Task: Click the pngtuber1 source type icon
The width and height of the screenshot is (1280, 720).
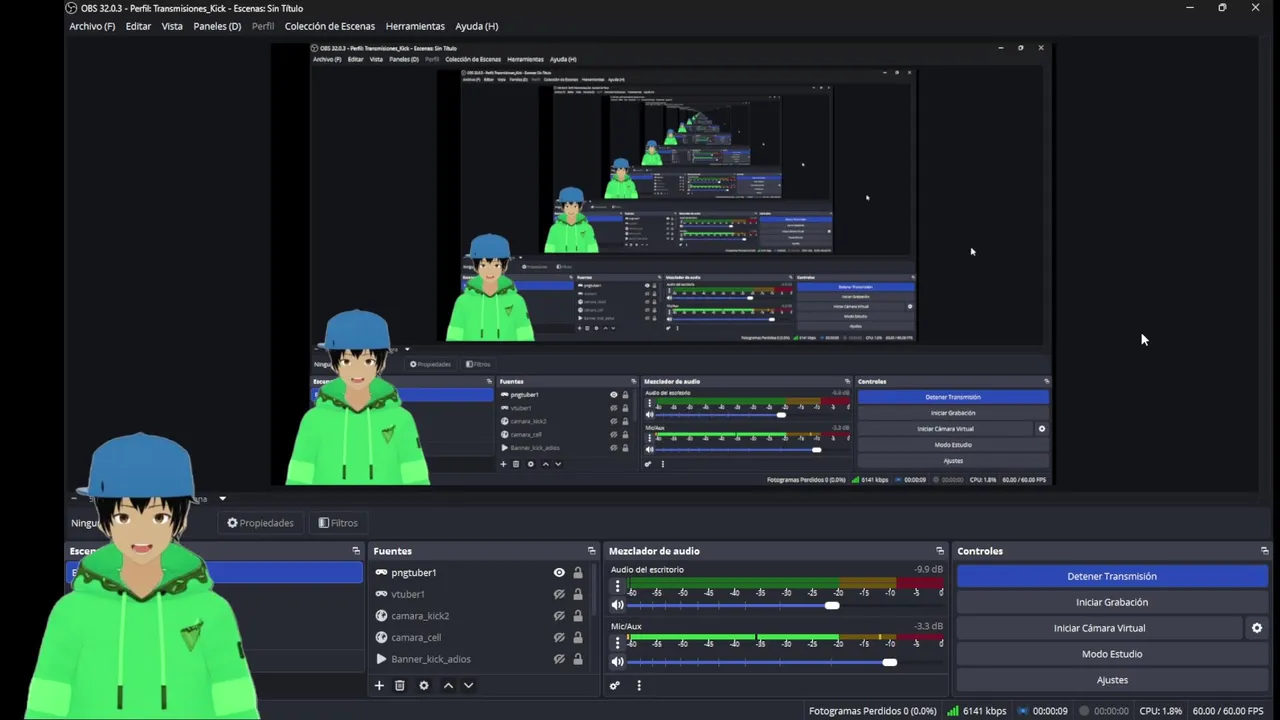Action: coord(381,573)
